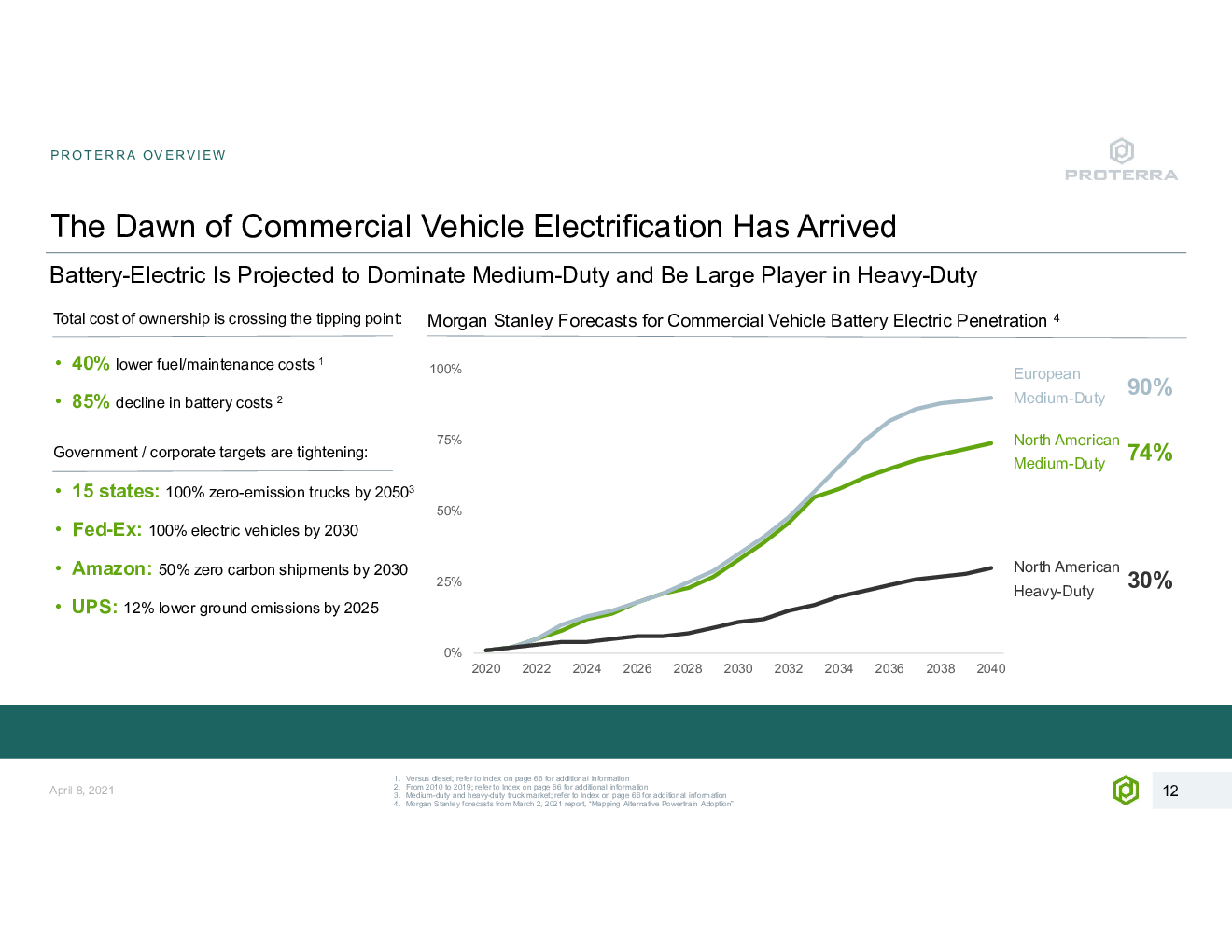Click the Morgan Stanley Forecasts chart title
The image size is (1232, 952).
tap(743, 320)
